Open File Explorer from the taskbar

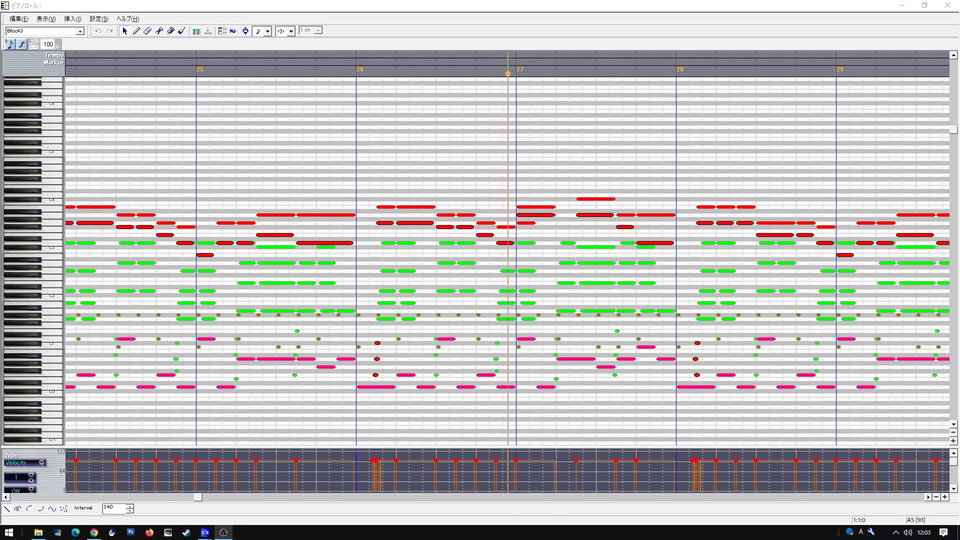tap(38, 533)
